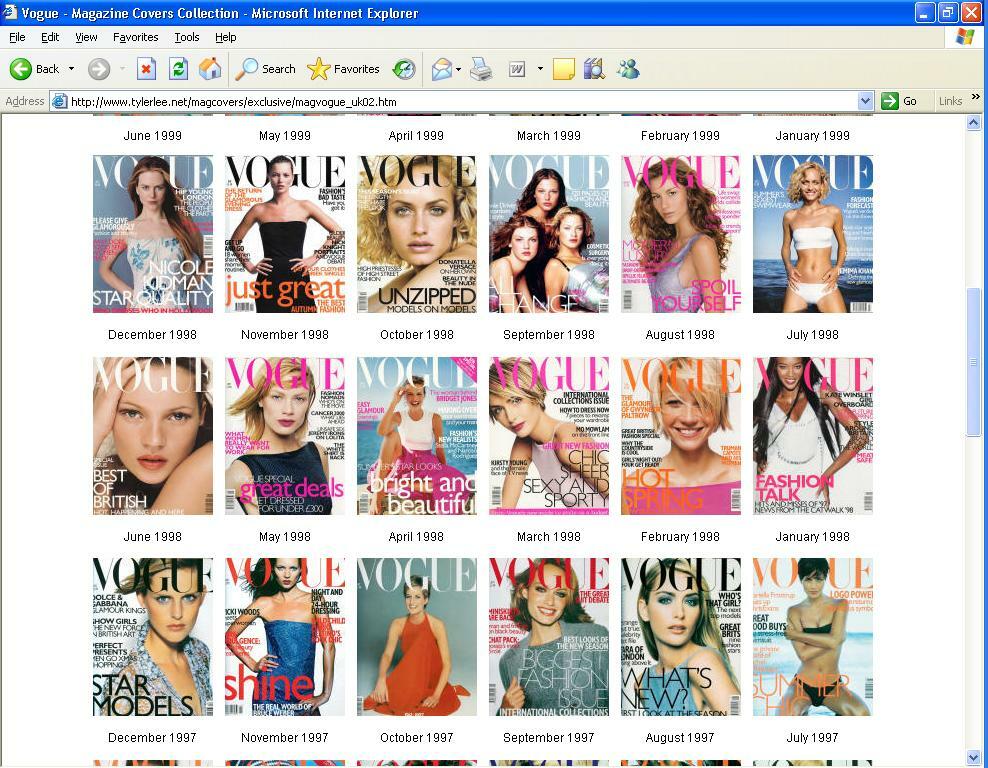The height and width of the screenshot is (768, 988).
Task: Open the 'Best of British' cover
Action: 152,436
